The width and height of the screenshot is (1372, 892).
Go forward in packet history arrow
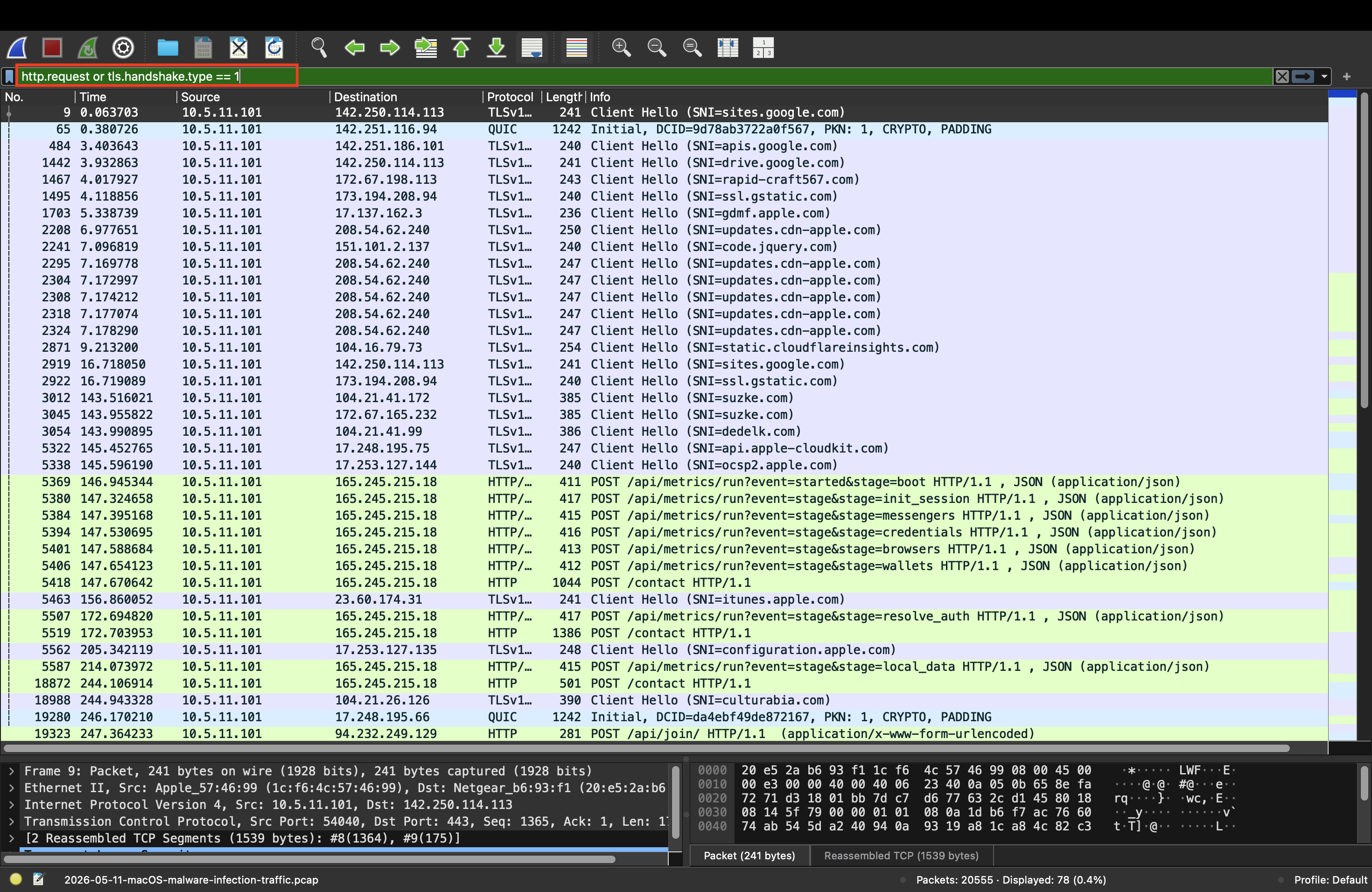390,47
